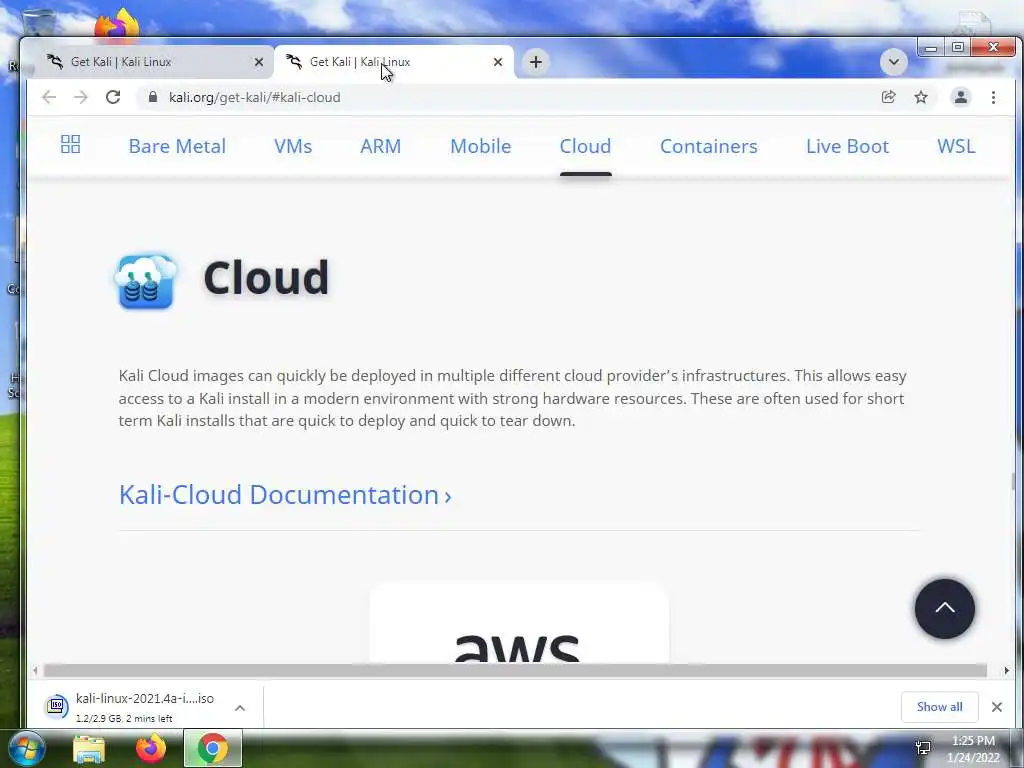Open Firefox from the taskbar
Viewport: 1024px width, 768px height.
(151, 748)
